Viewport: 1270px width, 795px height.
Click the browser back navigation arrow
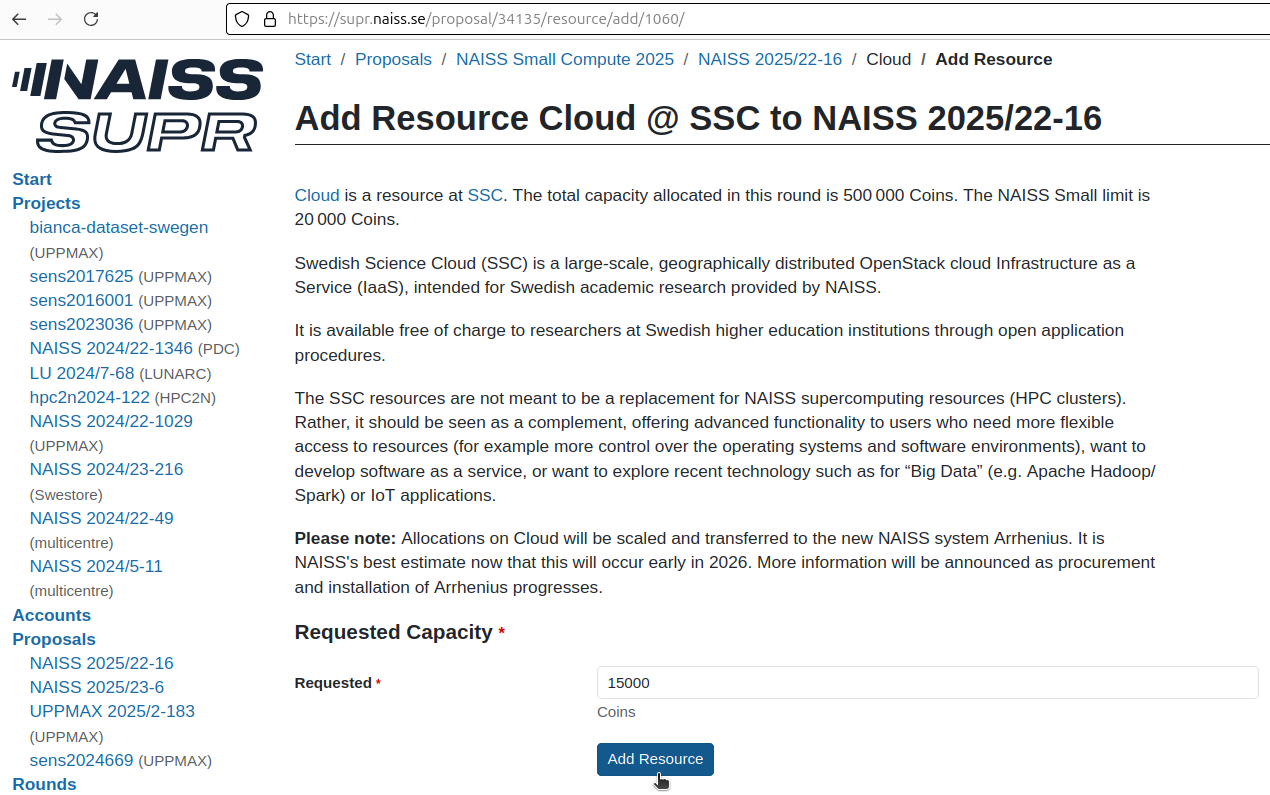tap(18, 18)
